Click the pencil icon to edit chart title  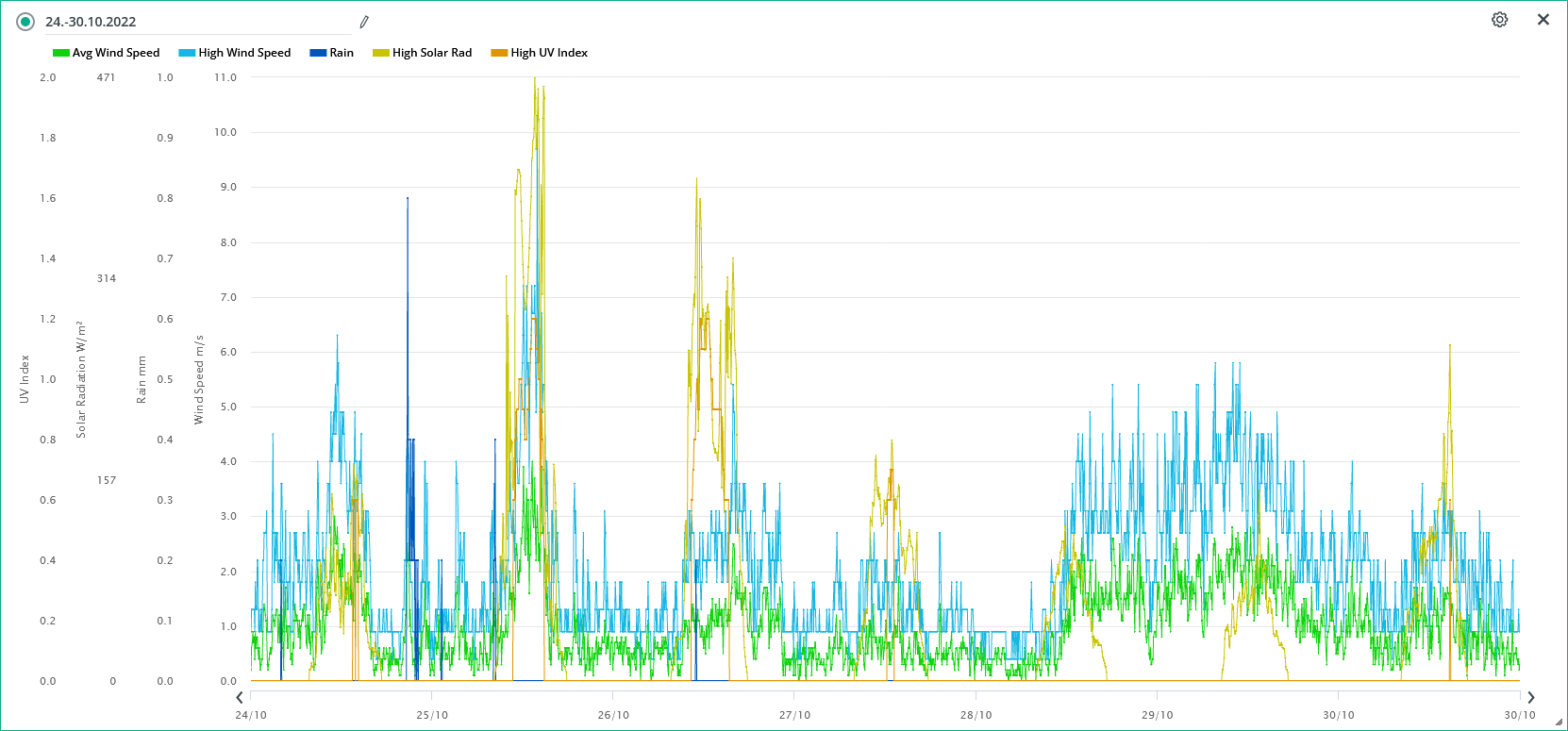point(364,22)
